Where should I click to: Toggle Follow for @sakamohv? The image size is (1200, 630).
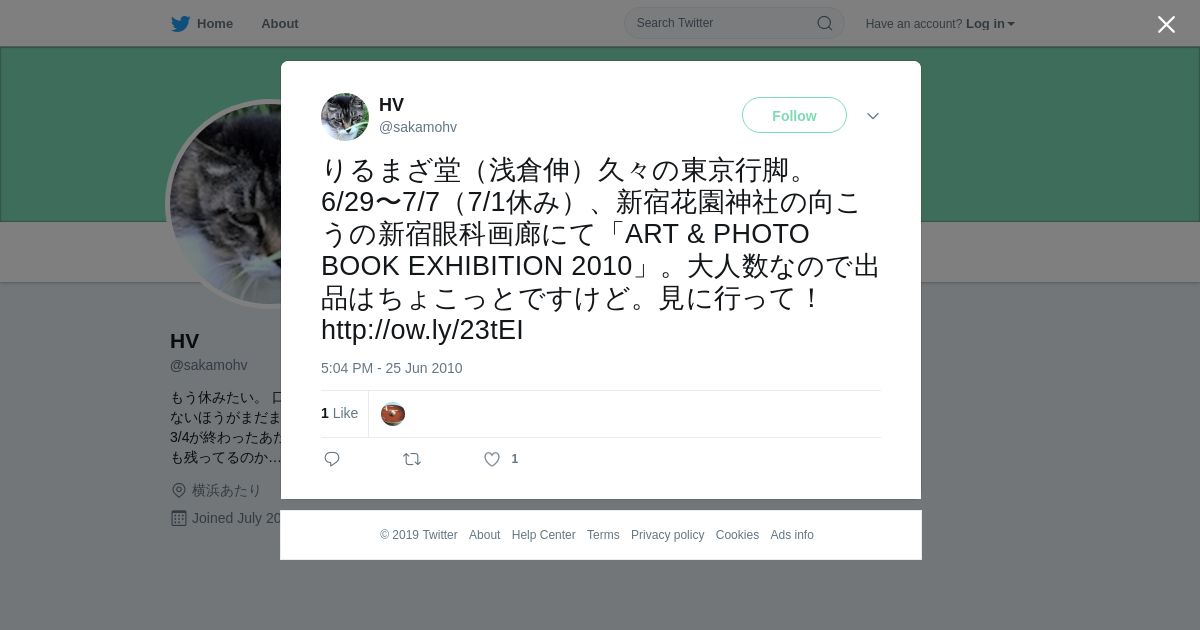point(794,116)
